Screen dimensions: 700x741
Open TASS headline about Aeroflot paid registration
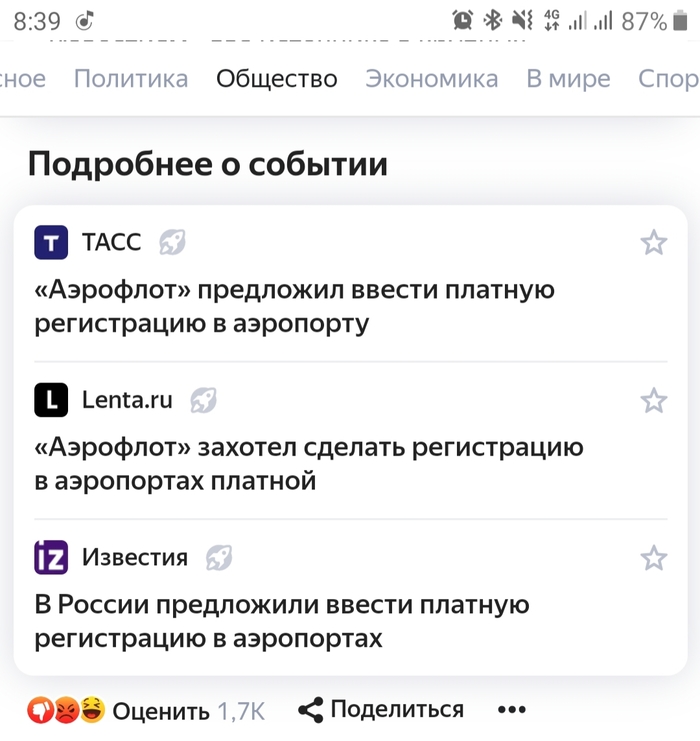[294, 307]
